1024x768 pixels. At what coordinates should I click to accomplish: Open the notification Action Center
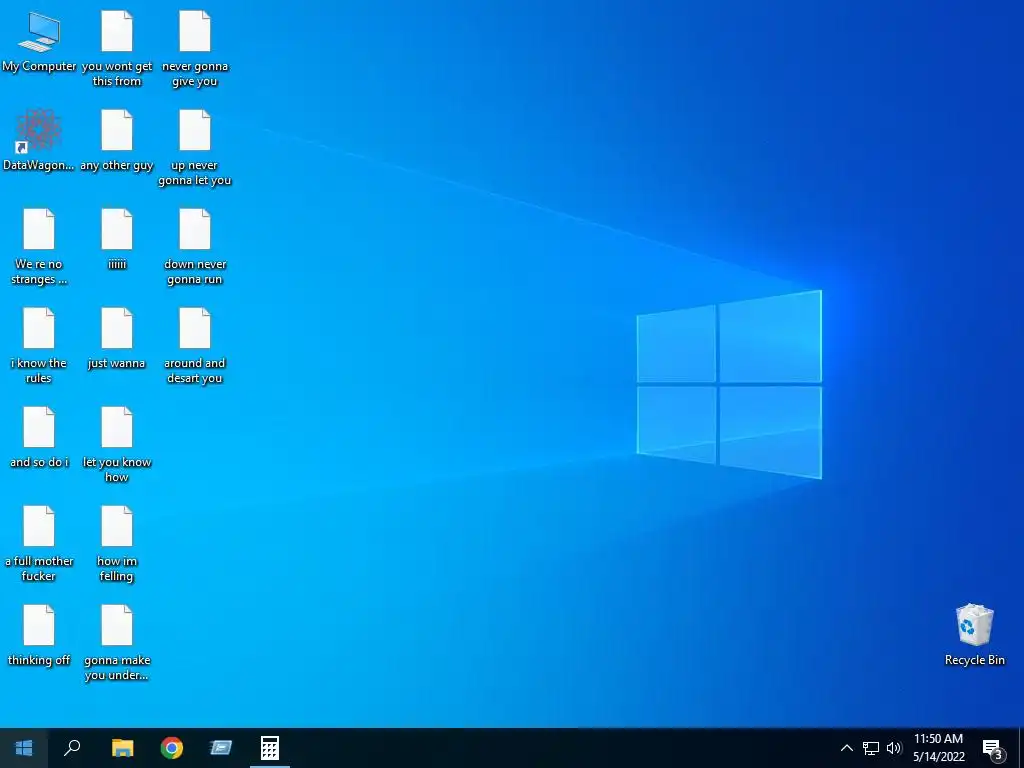pos(993,748)
